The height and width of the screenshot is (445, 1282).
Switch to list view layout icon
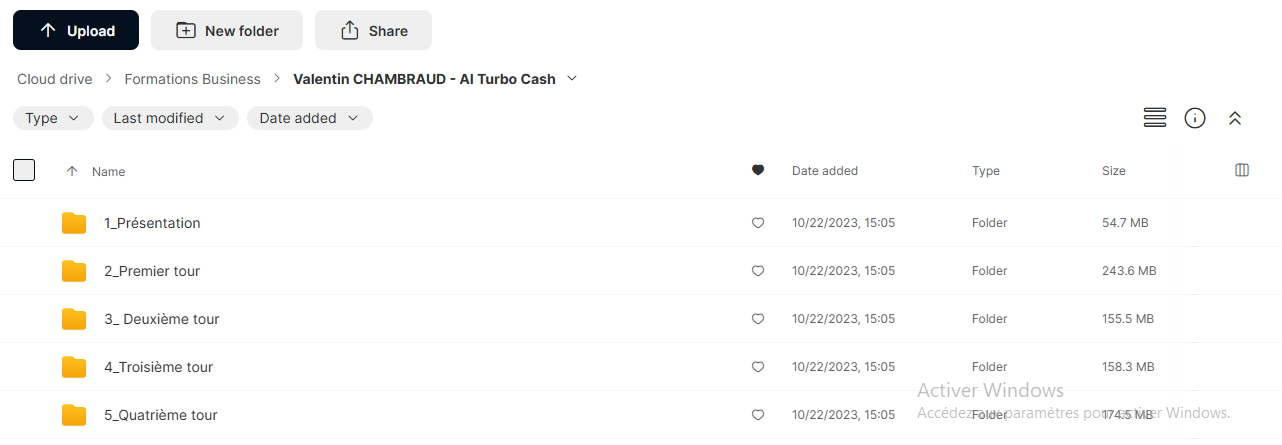coord(1155,118)
